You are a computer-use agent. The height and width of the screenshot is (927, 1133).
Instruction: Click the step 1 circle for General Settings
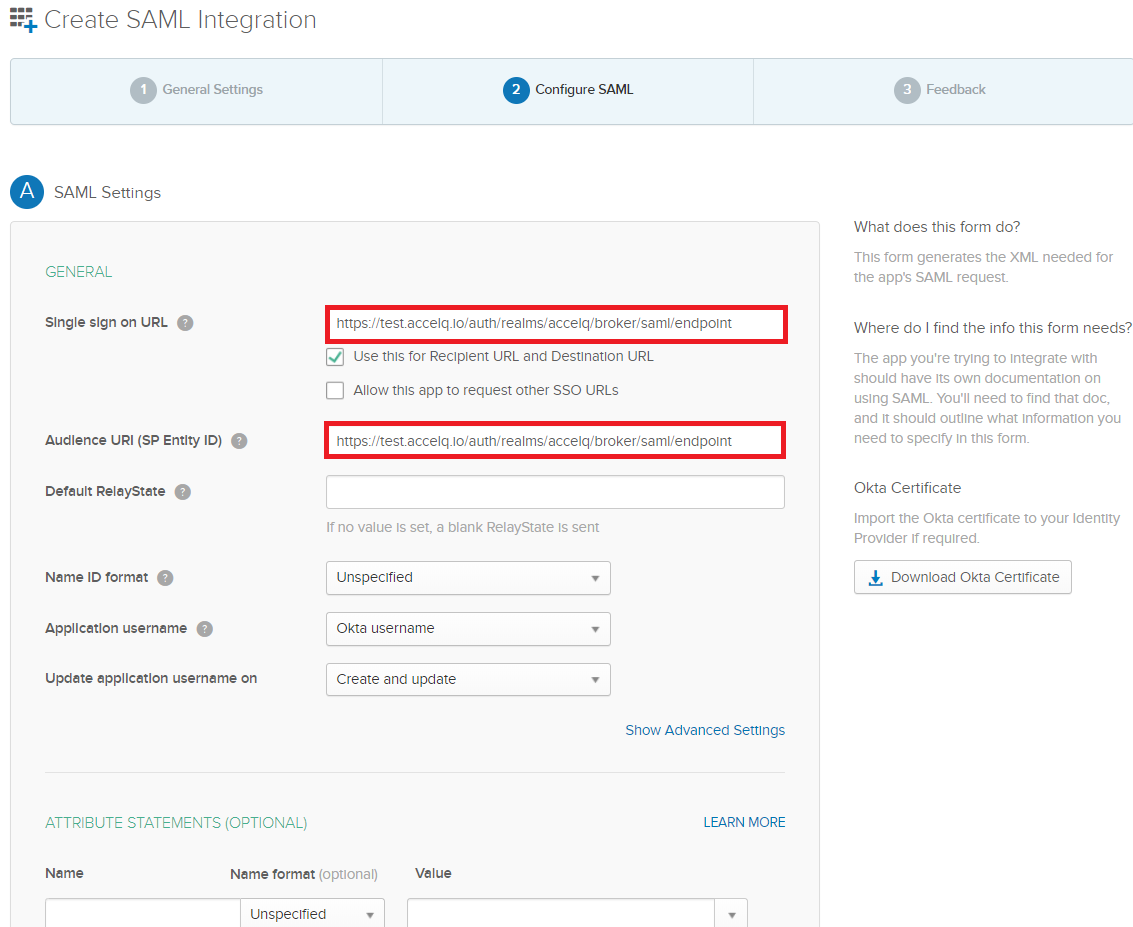143,90
